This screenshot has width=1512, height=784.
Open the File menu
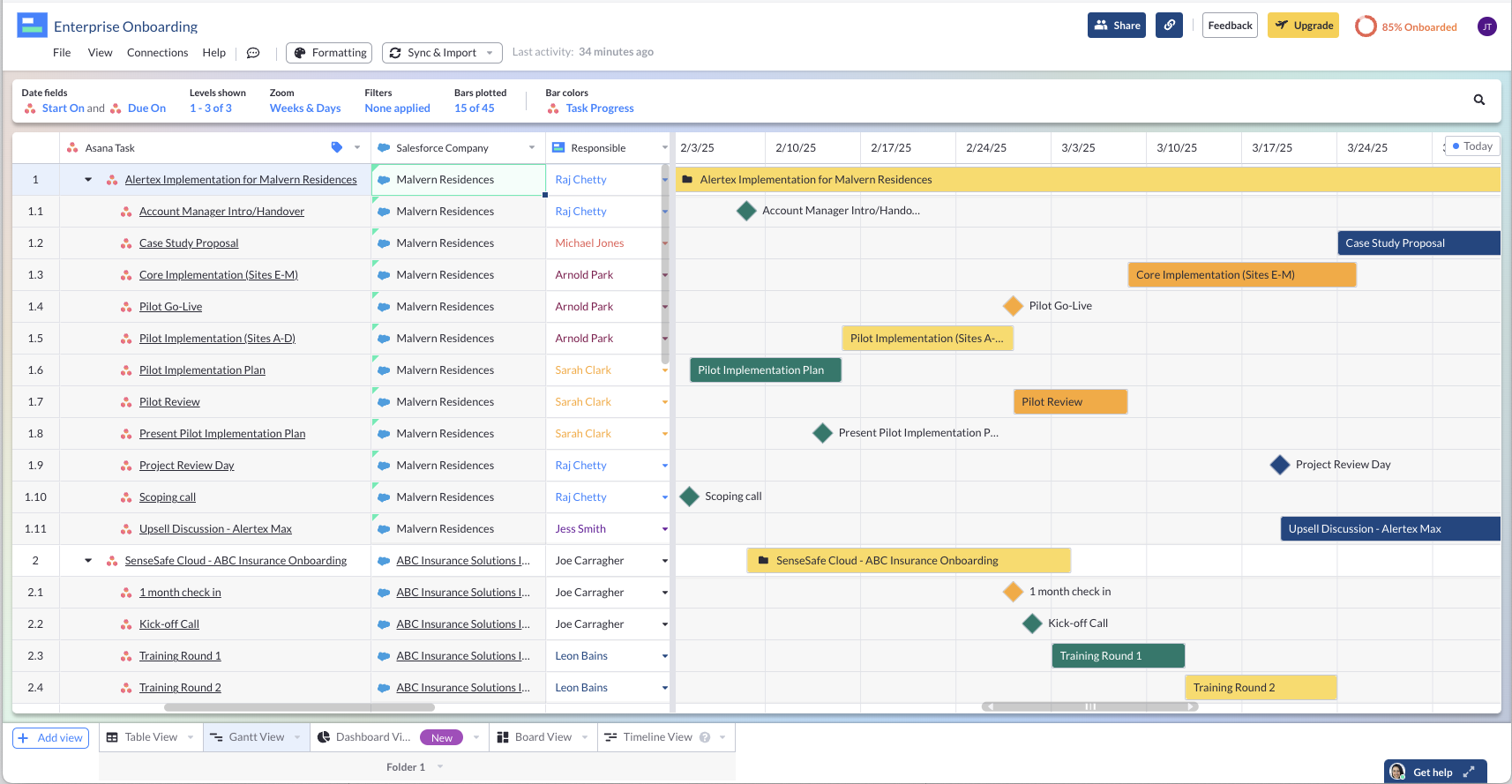coord(62,53)
